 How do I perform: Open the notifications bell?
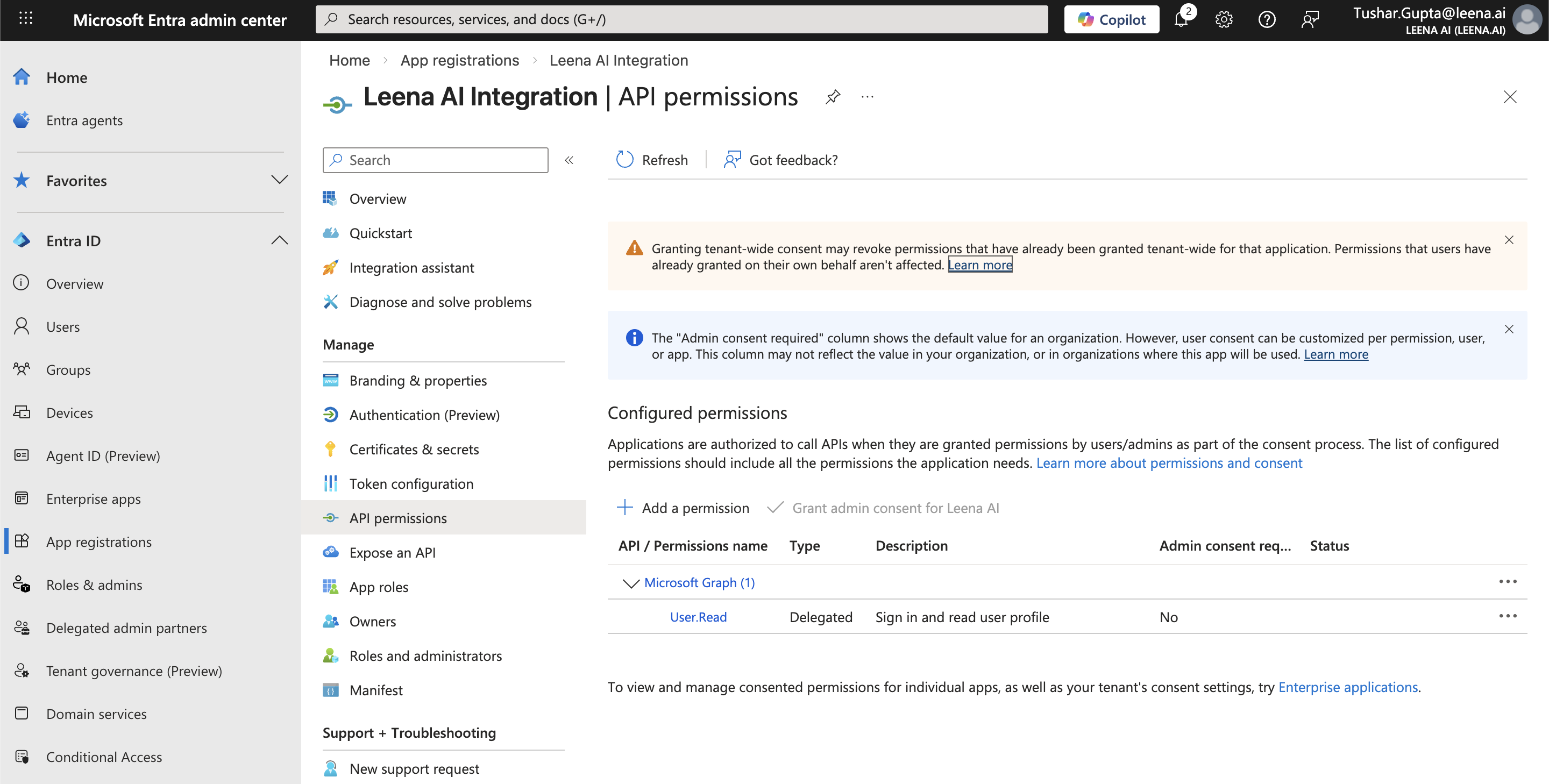[x=1181, y=19]
